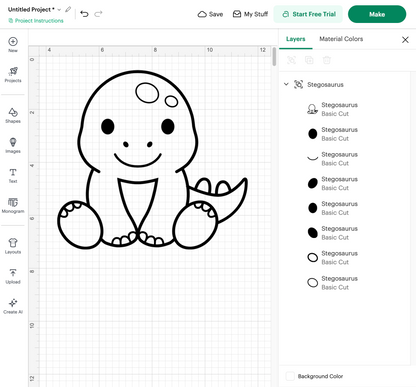Viewport: 416px width, 387px height.
Task: Open the Shapes tool
Action: (13, 115)
